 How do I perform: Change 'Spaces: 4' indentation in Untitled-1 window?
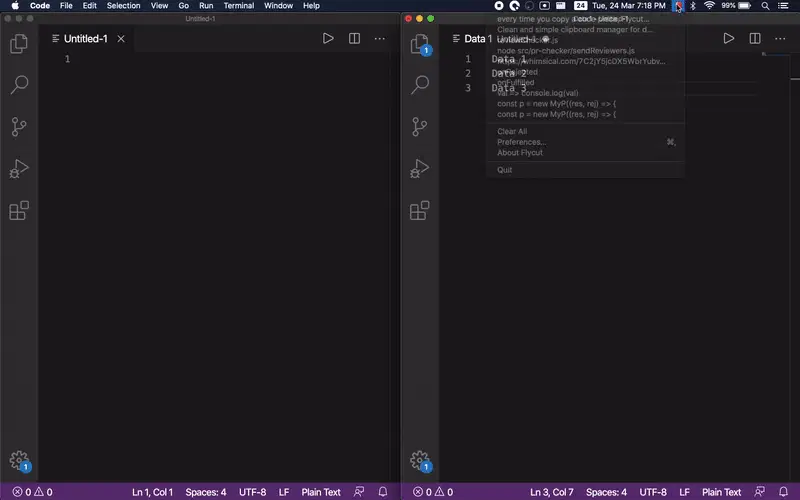tap(206, 492)
